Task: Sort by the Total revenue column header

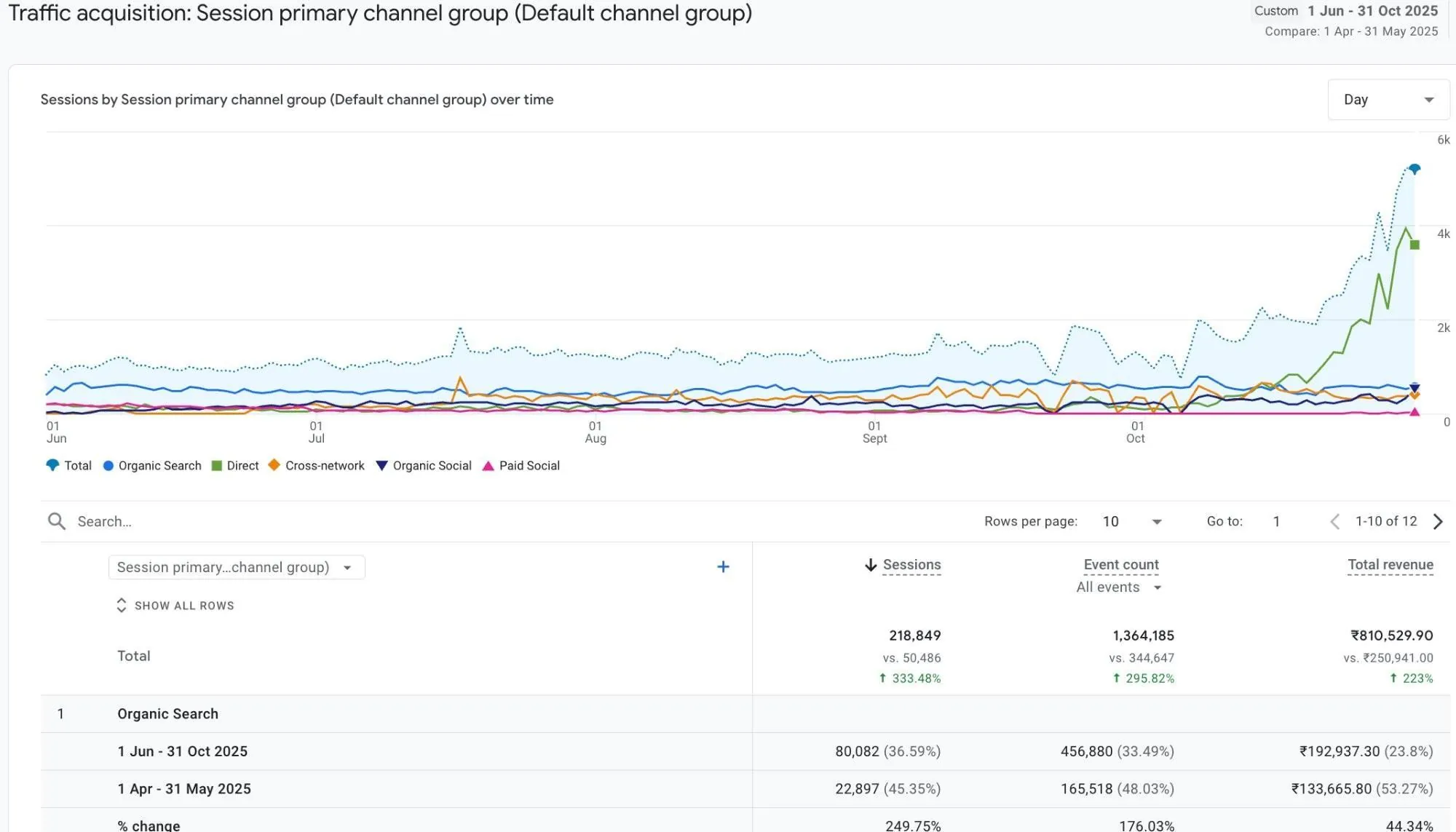Action: [1390, 565]
